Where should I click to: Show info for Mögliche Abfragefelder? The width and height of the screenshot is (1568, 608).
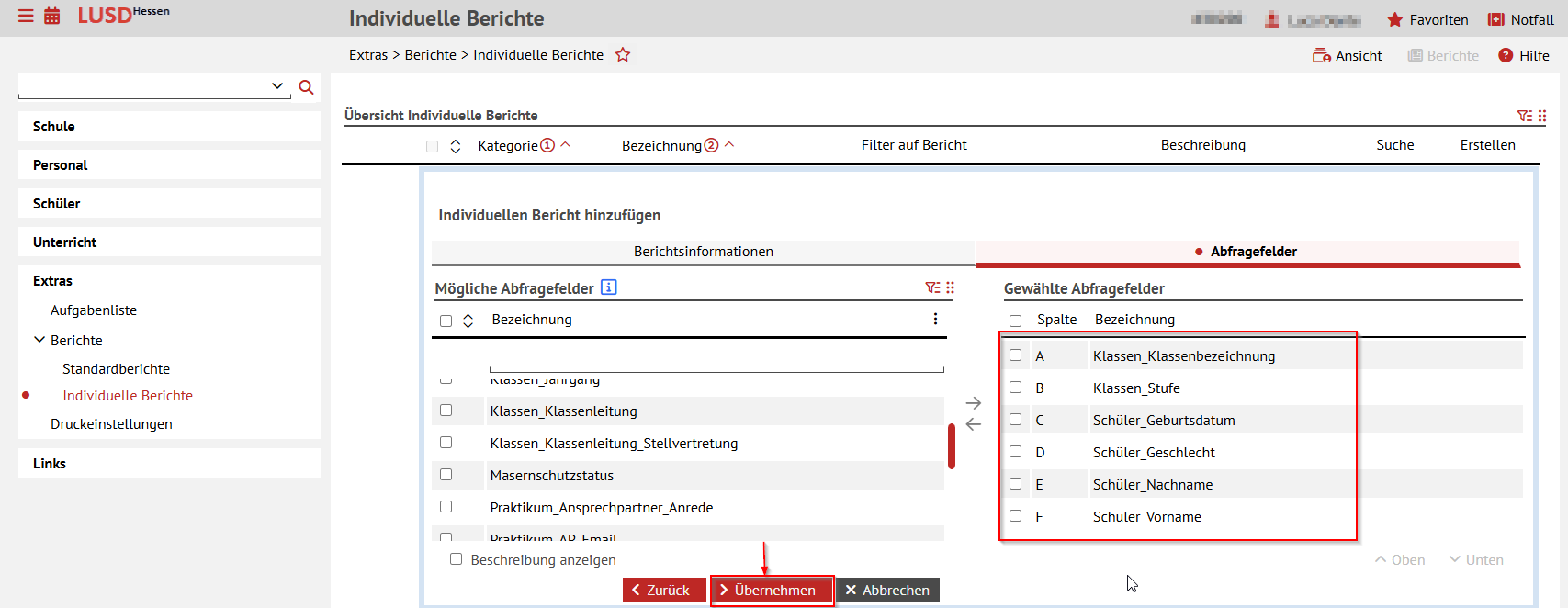click(608, 287)
